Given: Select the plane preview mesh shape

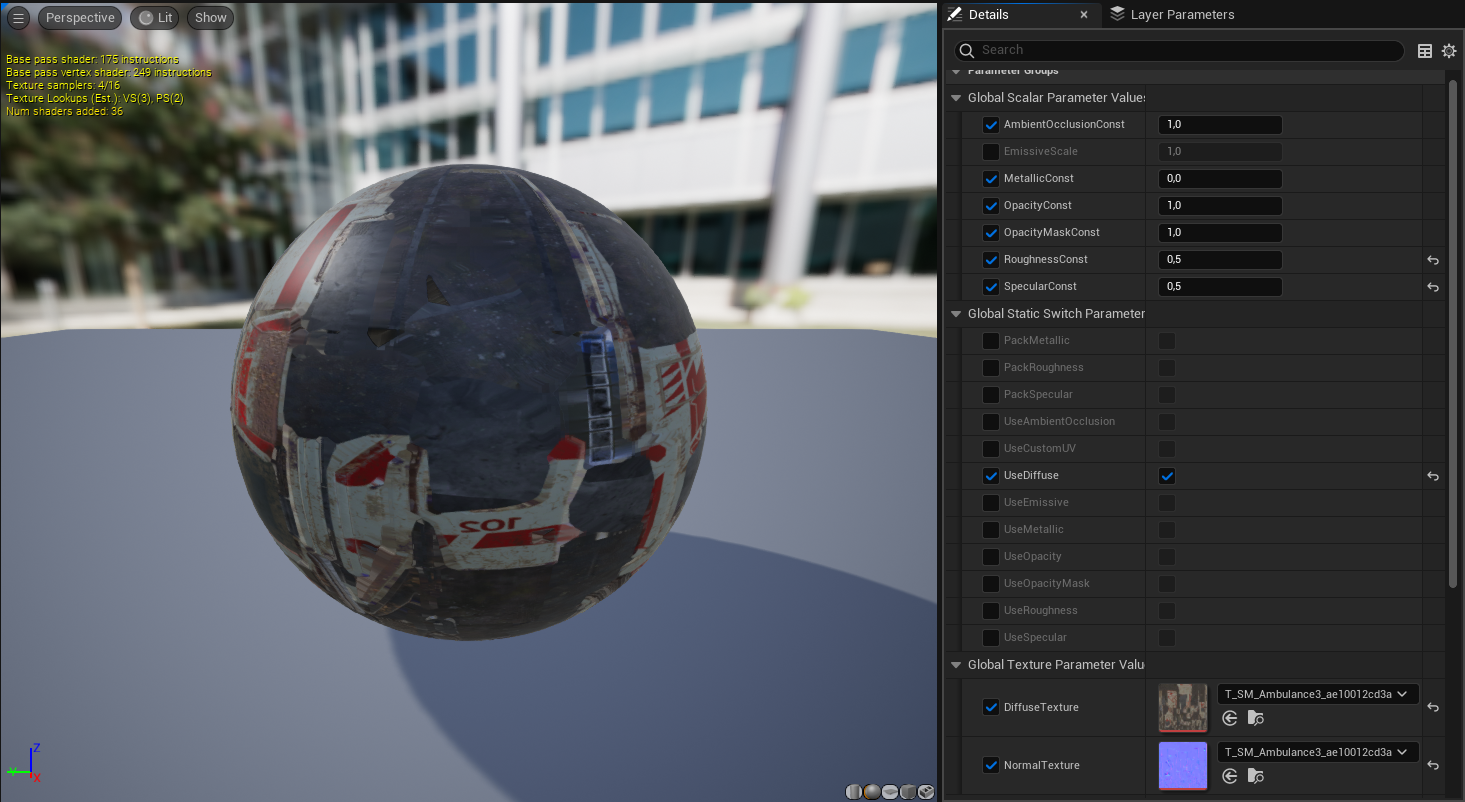Looking at the screenshot, I should (889, 791).
